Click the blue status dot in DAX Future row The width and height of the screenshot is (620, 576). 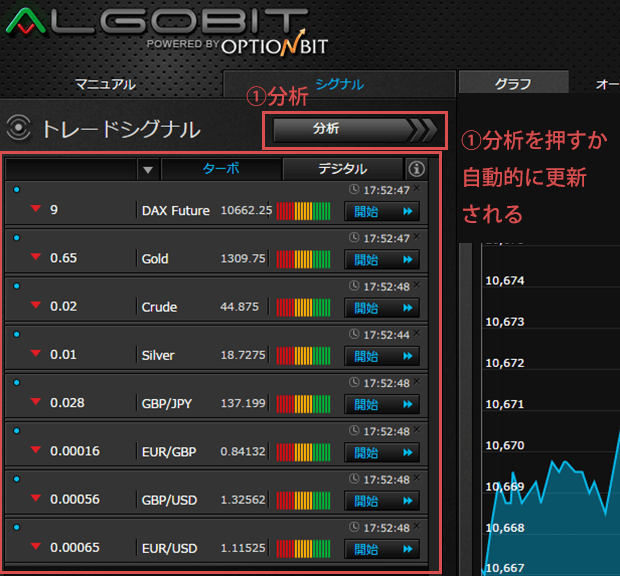17,190
